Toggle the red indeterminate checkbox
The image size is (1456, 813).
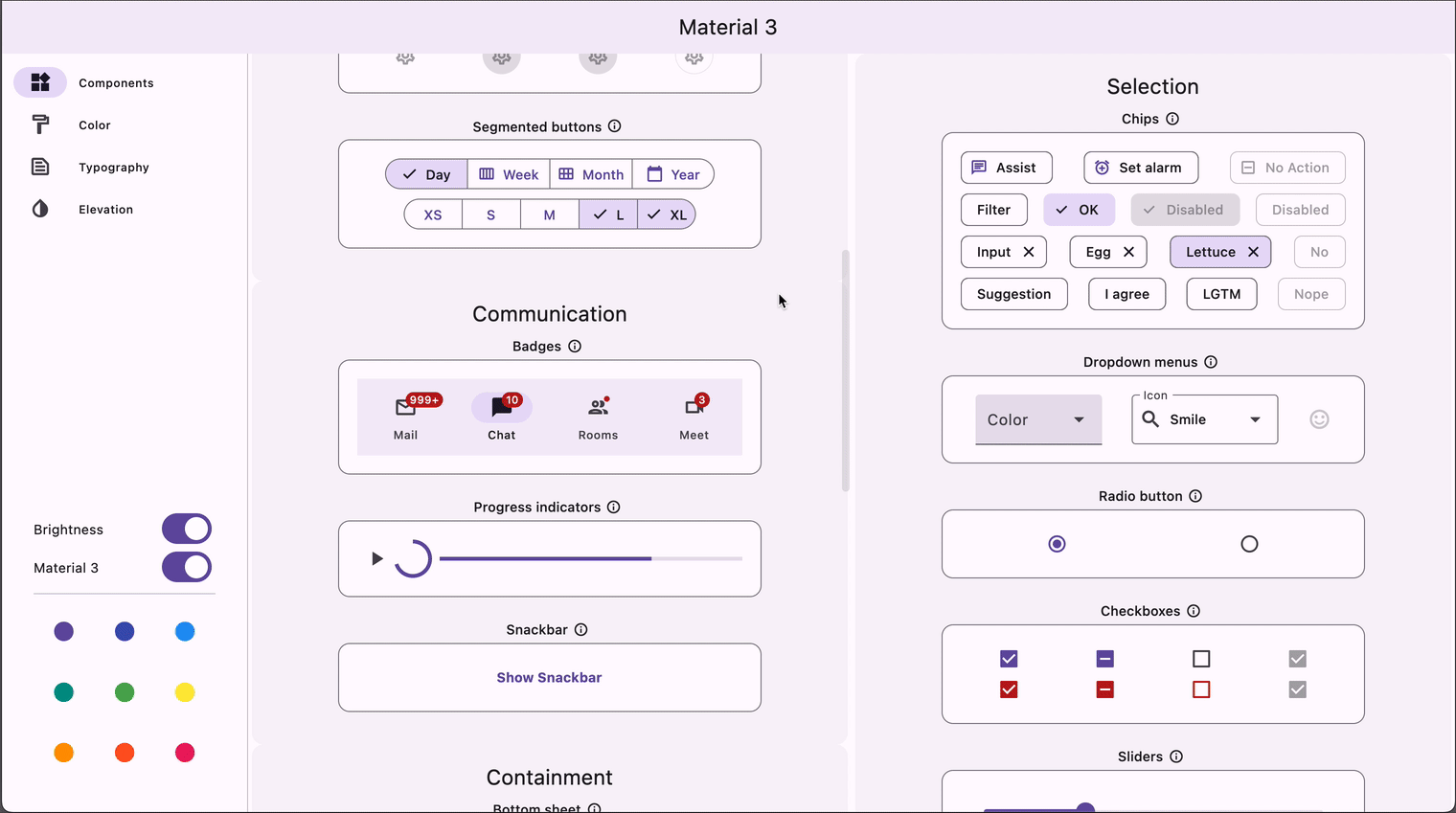1104,689
